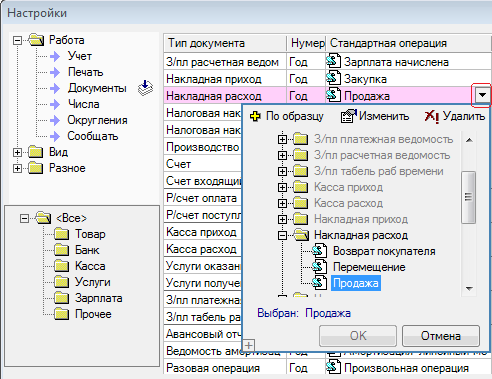
Task: Expand the 'Разное' settings folder
Action: click(x=17, y=168)
